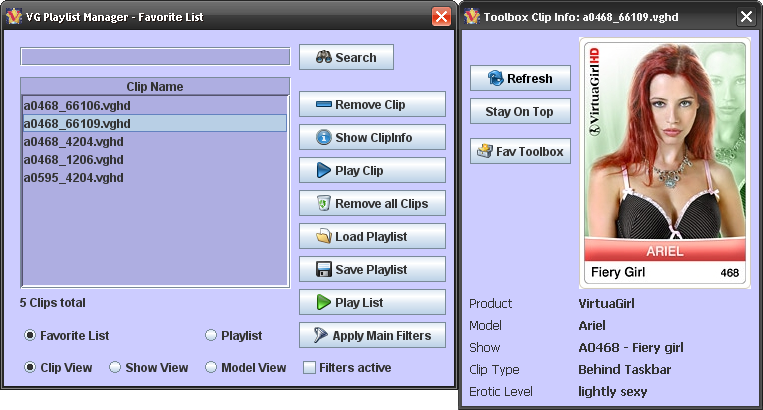Click the Clip Name column header

click(x=155, y=87)
